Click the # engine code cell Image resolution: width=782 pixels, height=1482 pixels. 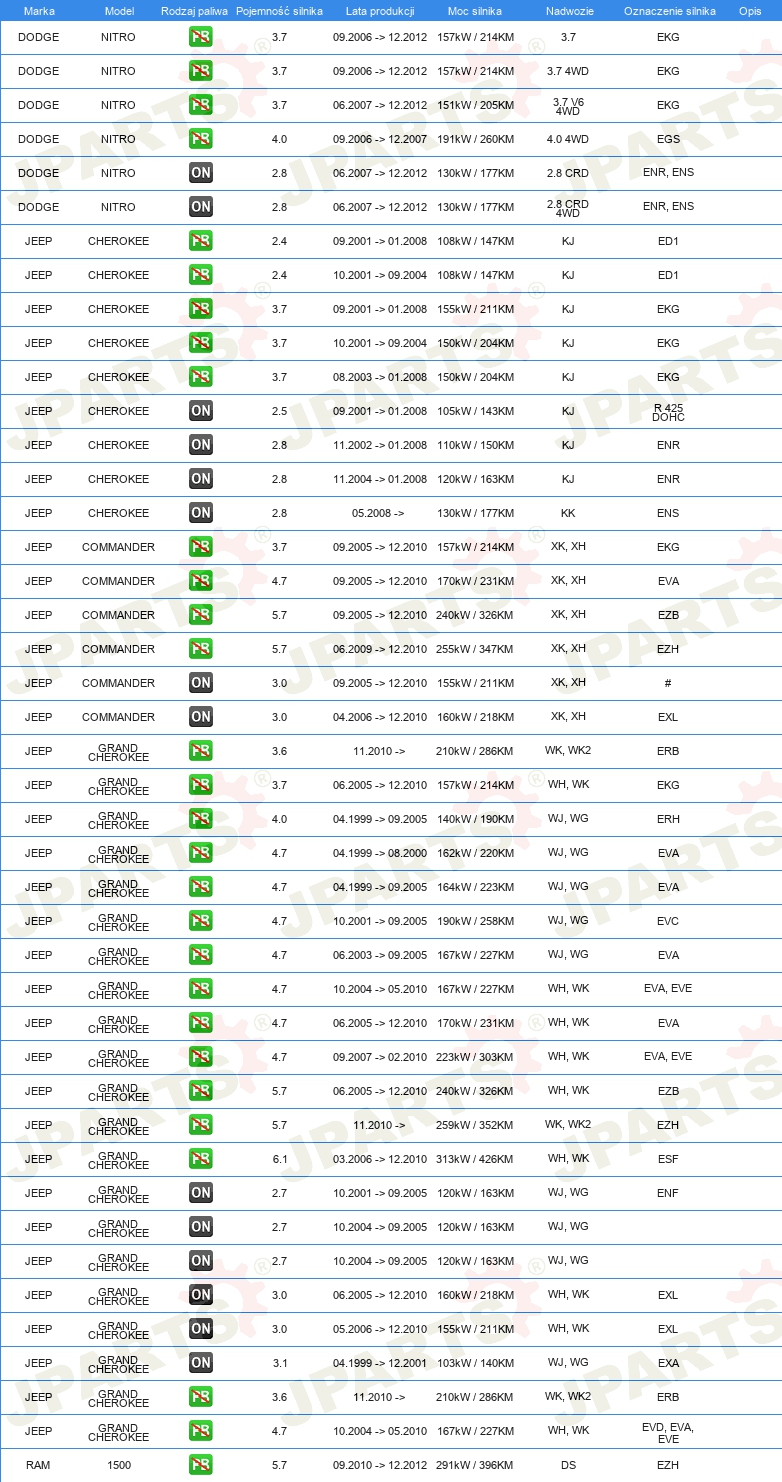coord(668,683)
